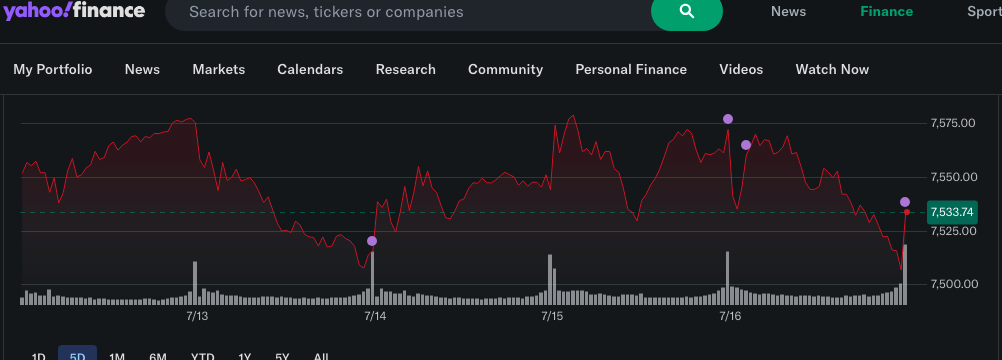Click the 7,525.00 axis label
1002x360 pixels.
pos(953,230)
